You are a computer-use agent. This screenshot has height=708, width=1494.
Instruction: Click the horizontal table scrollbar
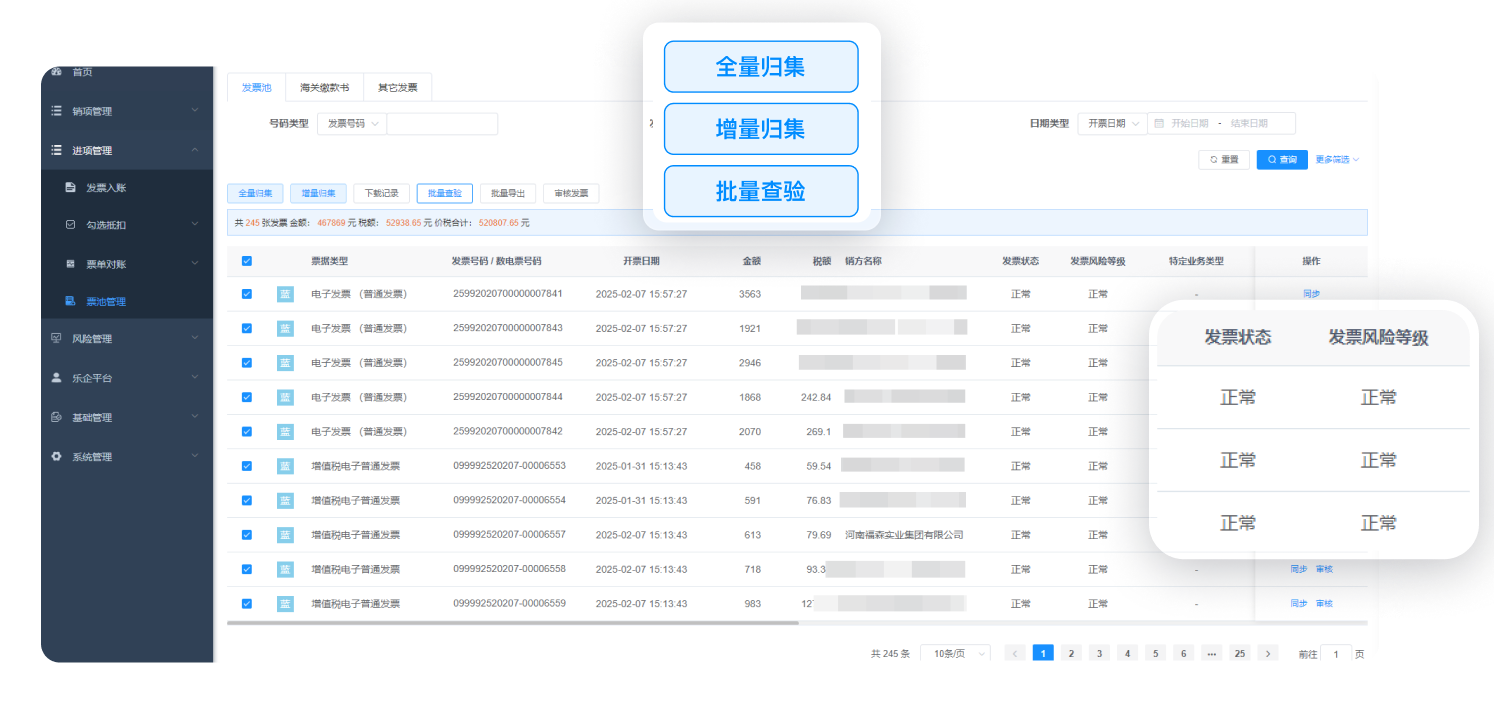(x=513, y=623)
